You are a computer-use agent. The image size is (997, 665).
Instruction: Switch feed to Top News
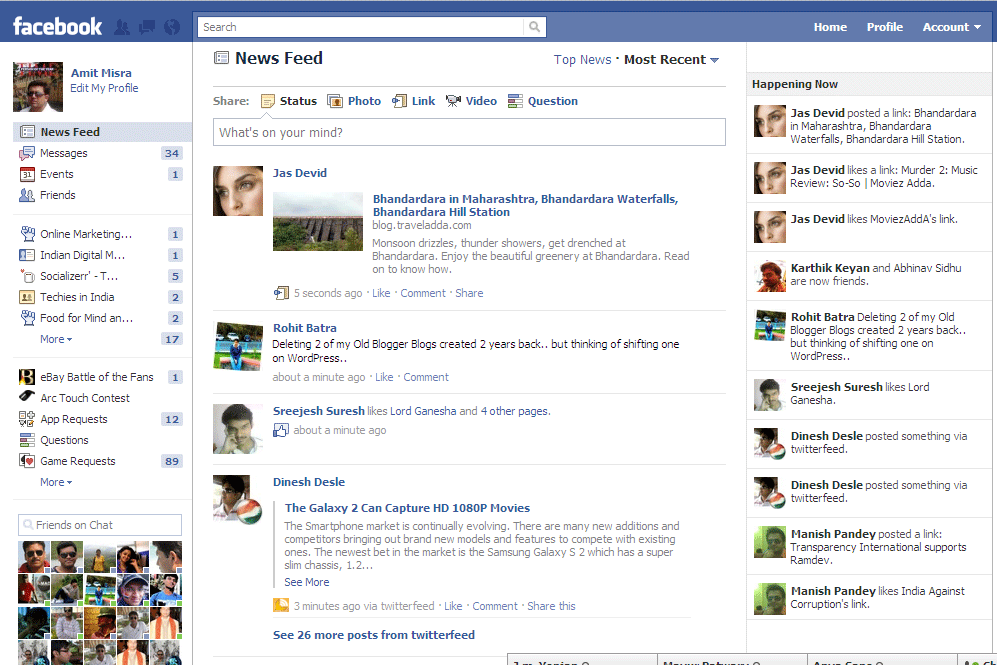click(582, 60)
